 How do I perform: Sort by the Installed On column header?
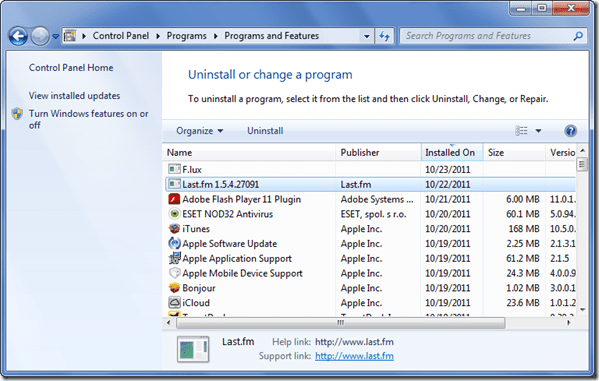point(452,152)
